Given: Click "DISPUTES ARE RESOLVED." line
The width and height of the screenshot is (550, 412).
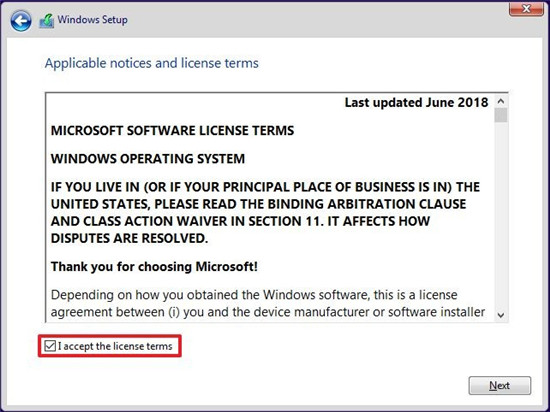Looking at the screenshot, I should coord(129,238).
